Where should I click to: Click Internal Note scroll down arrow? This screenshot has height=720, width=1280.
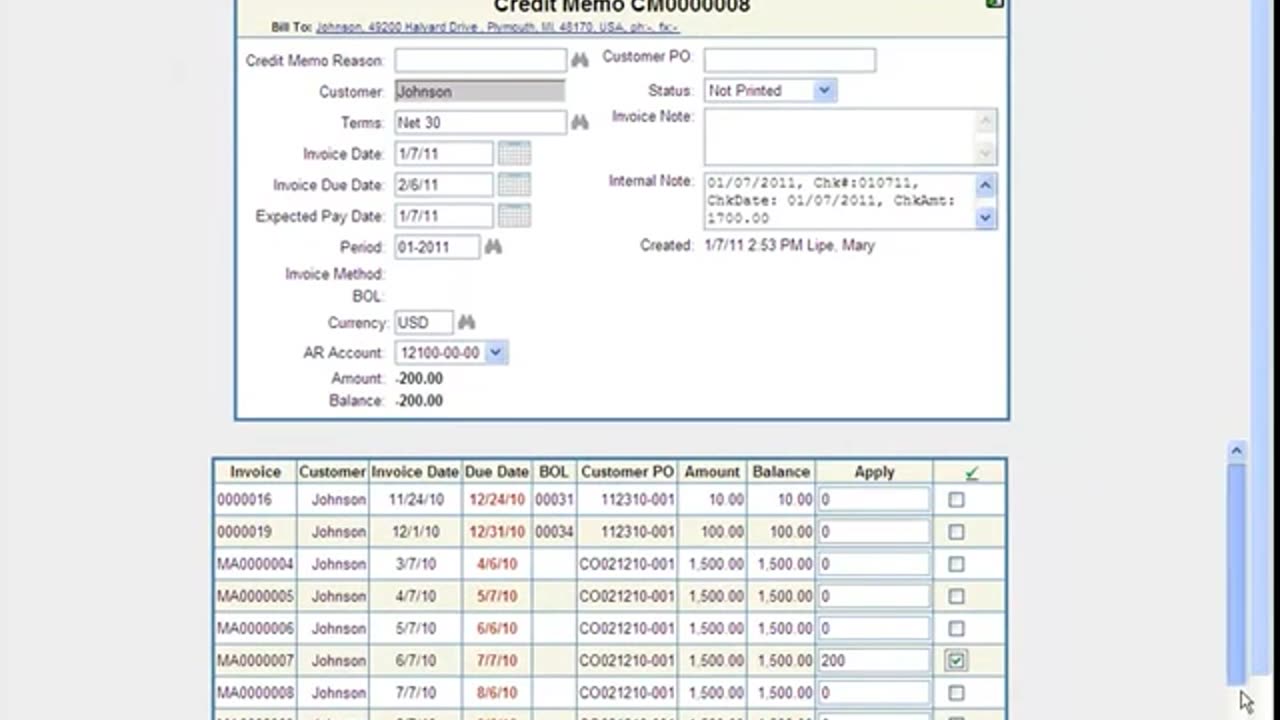[985, 217]
